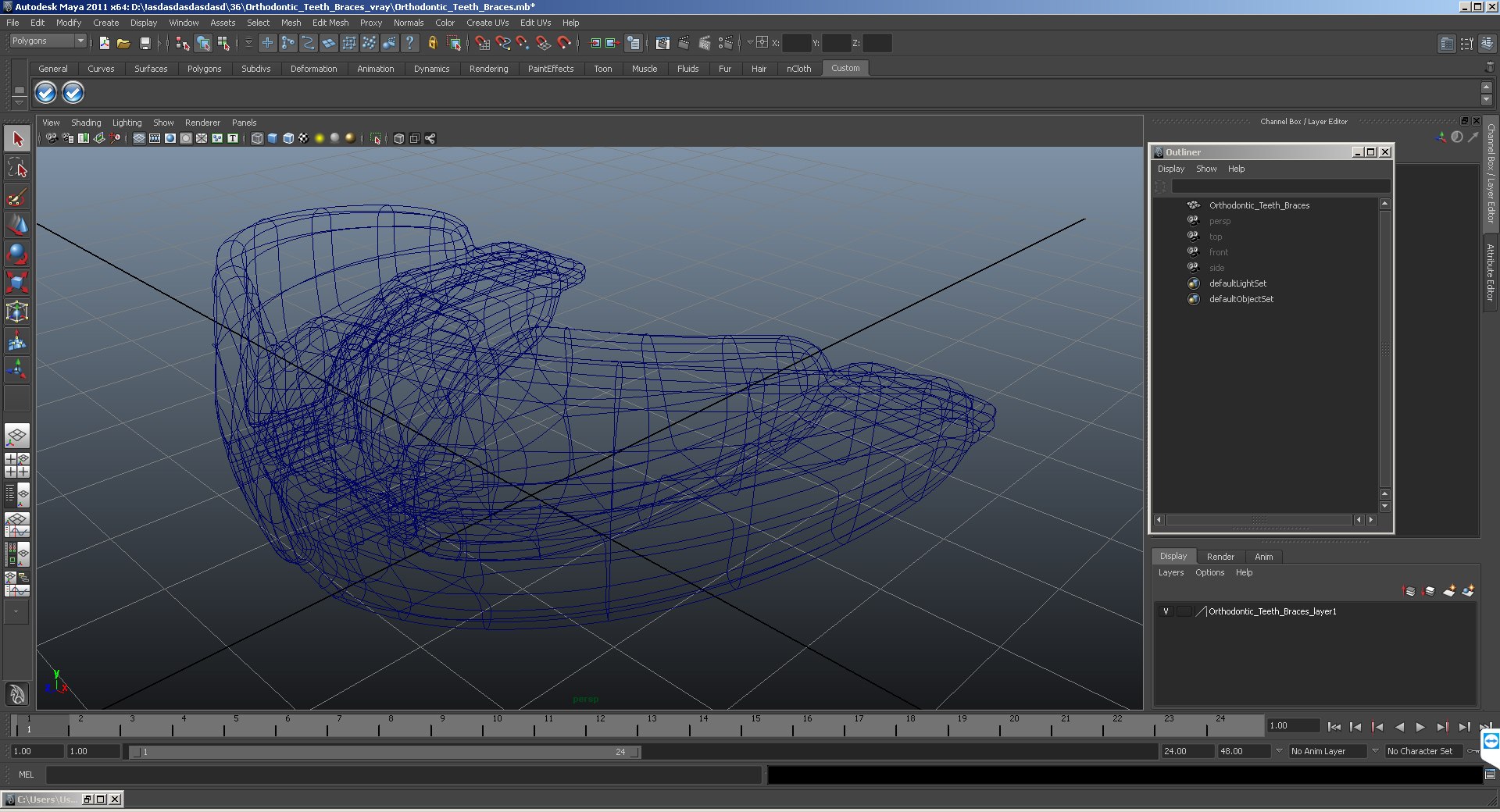
Task: Toggle the viewport grid display
Action: [138, 138]
